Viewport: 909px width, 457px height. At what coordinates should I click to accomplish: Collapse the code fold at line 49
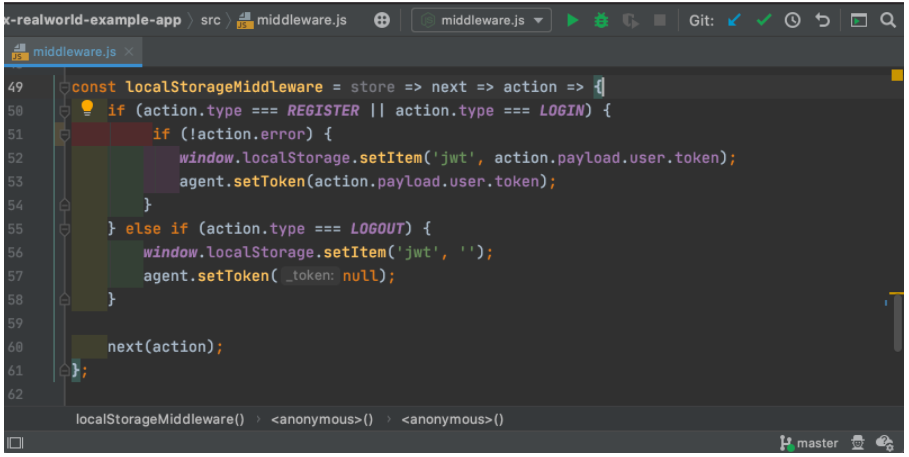point(64,87)
